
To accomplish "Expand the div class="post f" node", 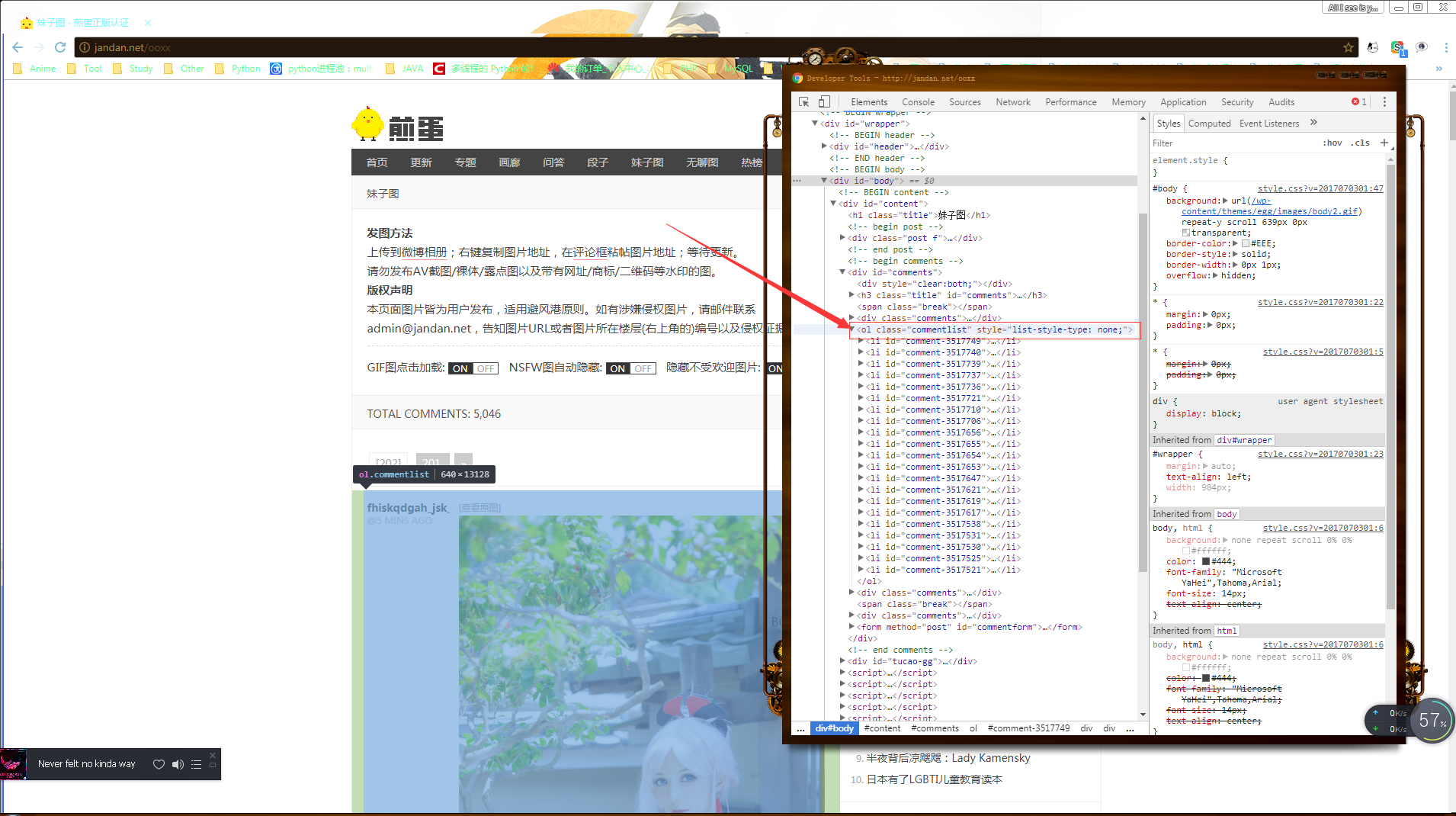I will click(842, 238).
